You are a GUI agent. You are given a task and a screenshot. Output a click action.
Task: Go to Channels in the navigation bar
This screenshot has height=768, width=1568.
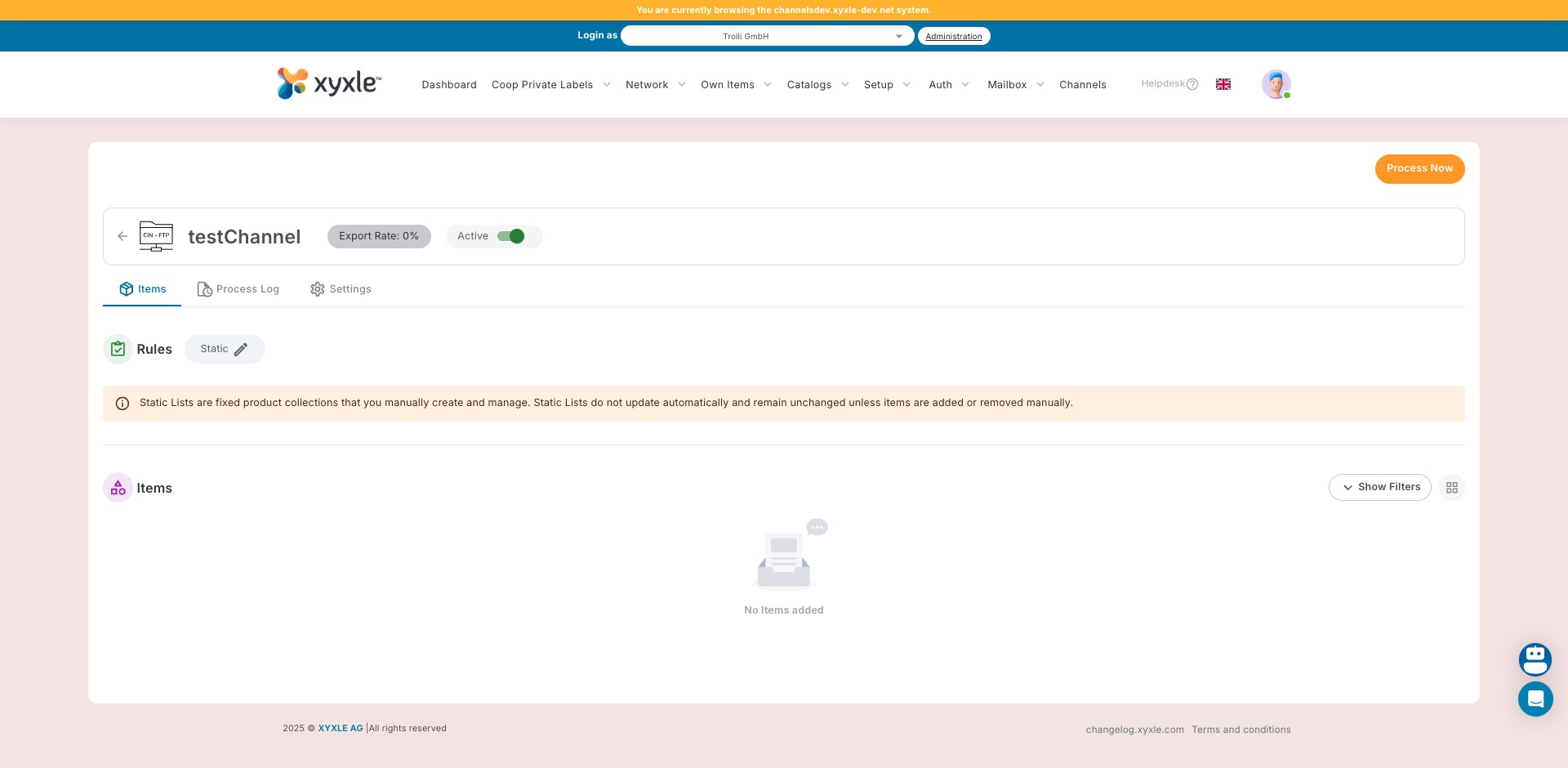(1082, 85)
